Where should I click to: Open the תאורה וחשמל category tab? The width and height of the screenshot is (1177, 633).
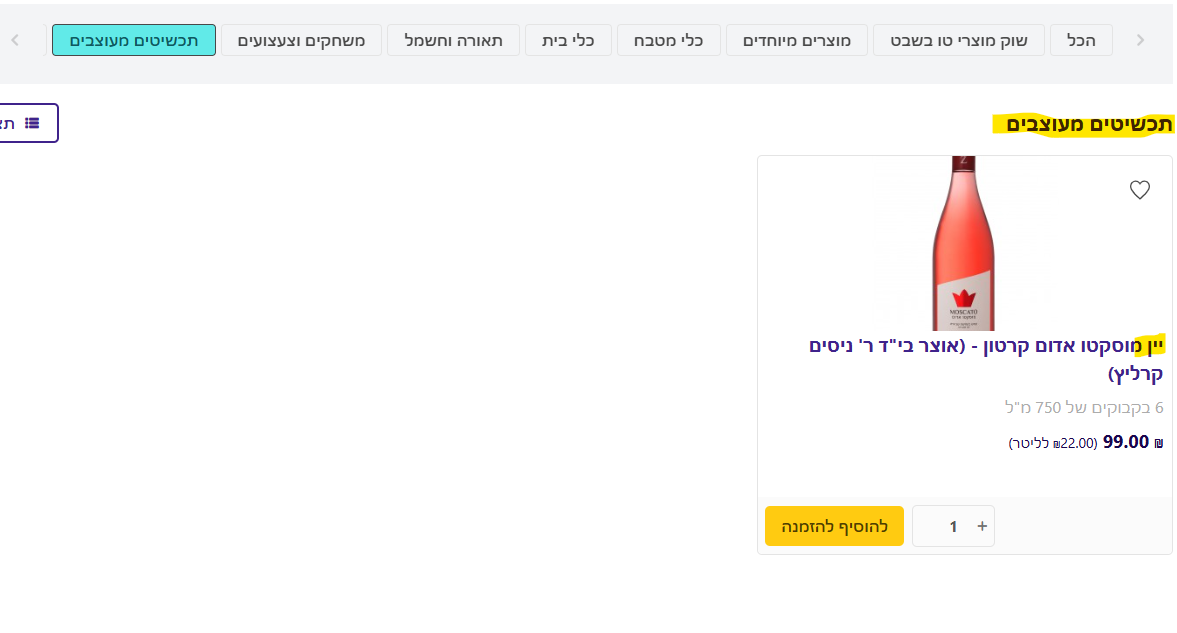(453, 40)
